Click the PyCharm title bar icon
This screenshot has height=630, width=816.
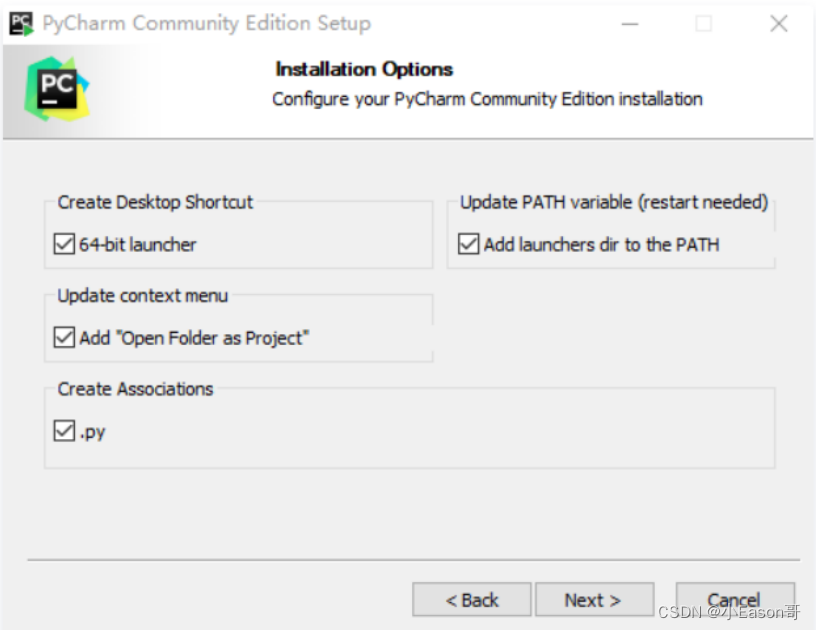point(21,23)
